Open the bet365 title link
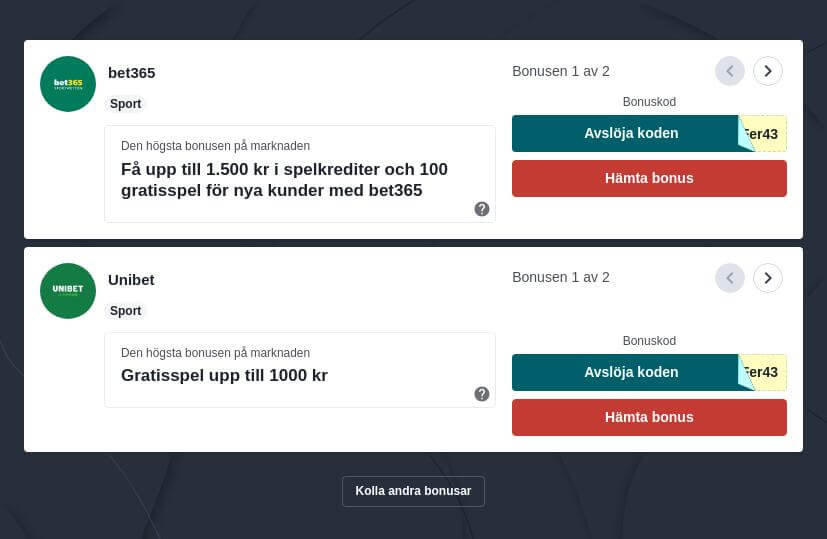This screenshot has width=827, height=539. (x=132, y=73)
